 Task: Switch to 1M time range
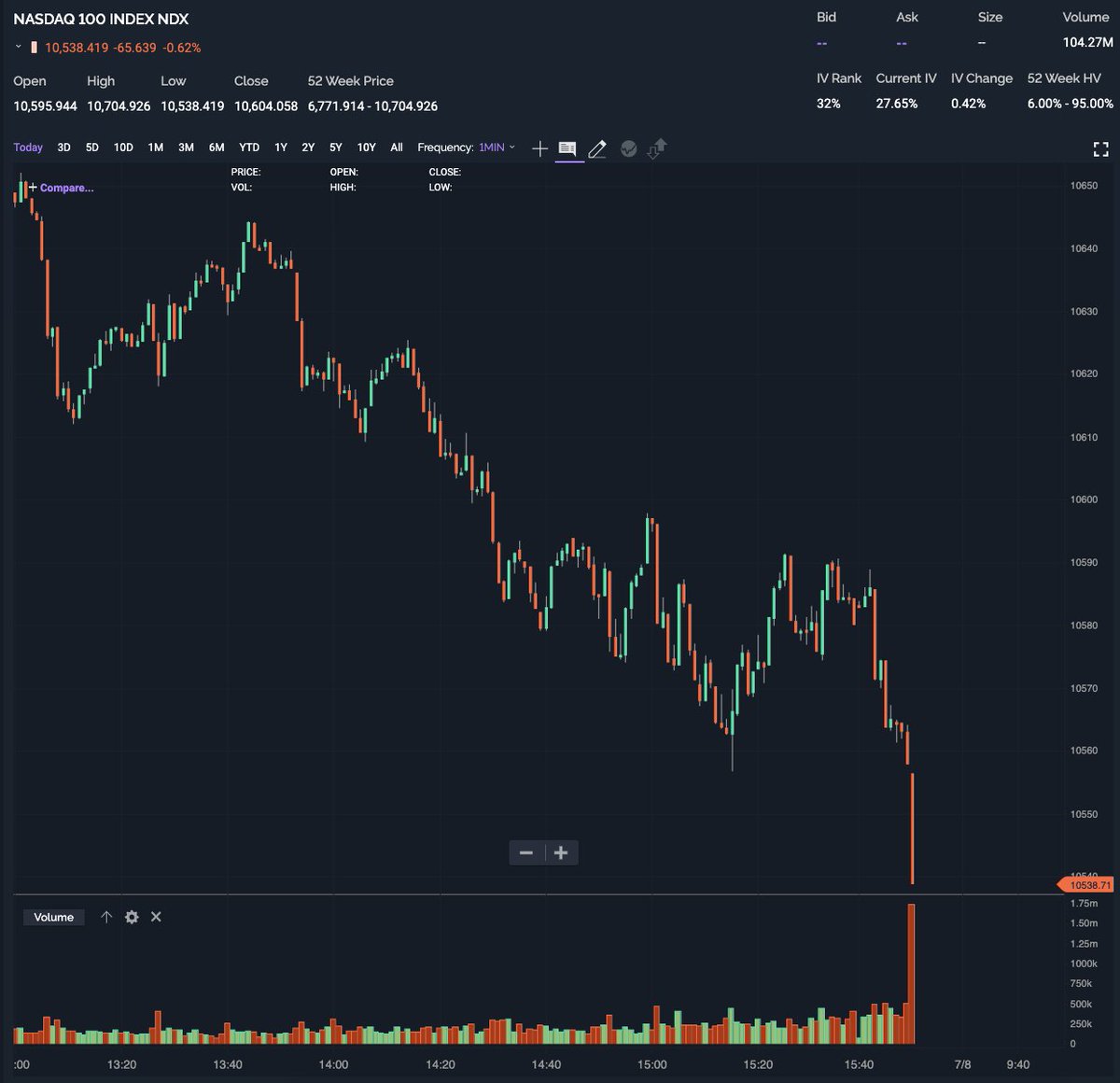click(x=156, y=148)
